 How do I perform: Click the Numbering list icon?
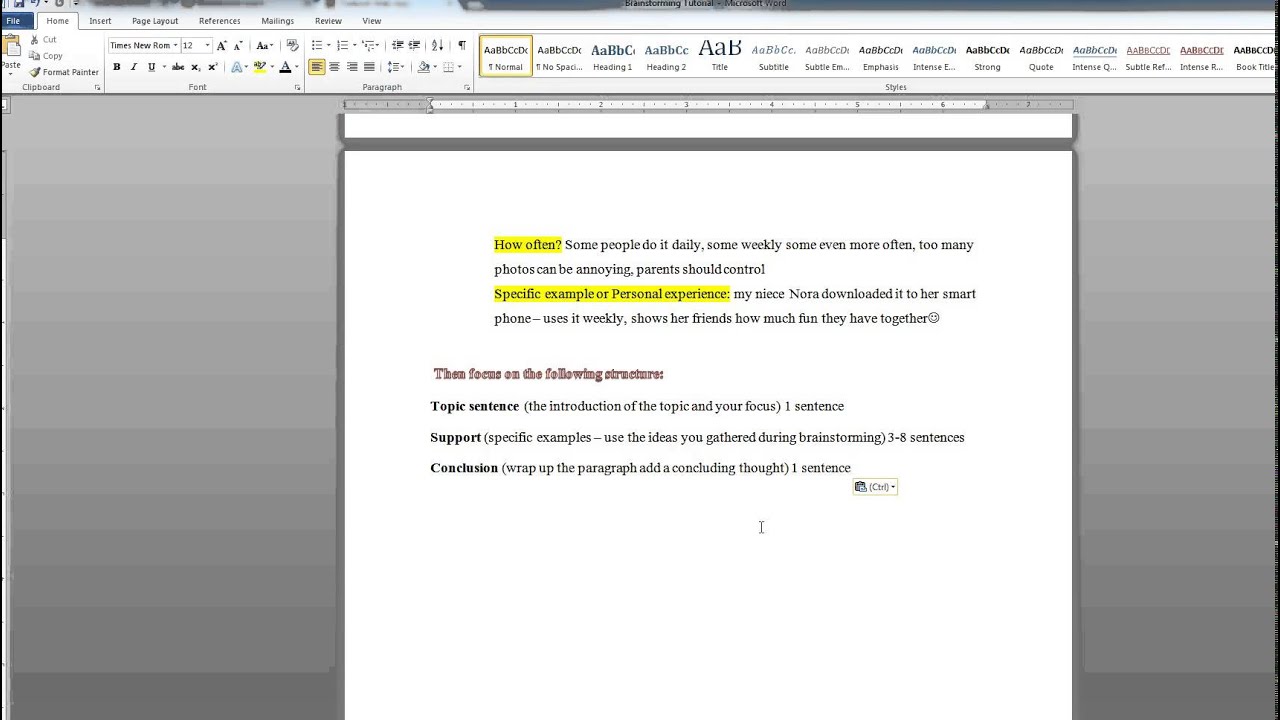[342, 46]
